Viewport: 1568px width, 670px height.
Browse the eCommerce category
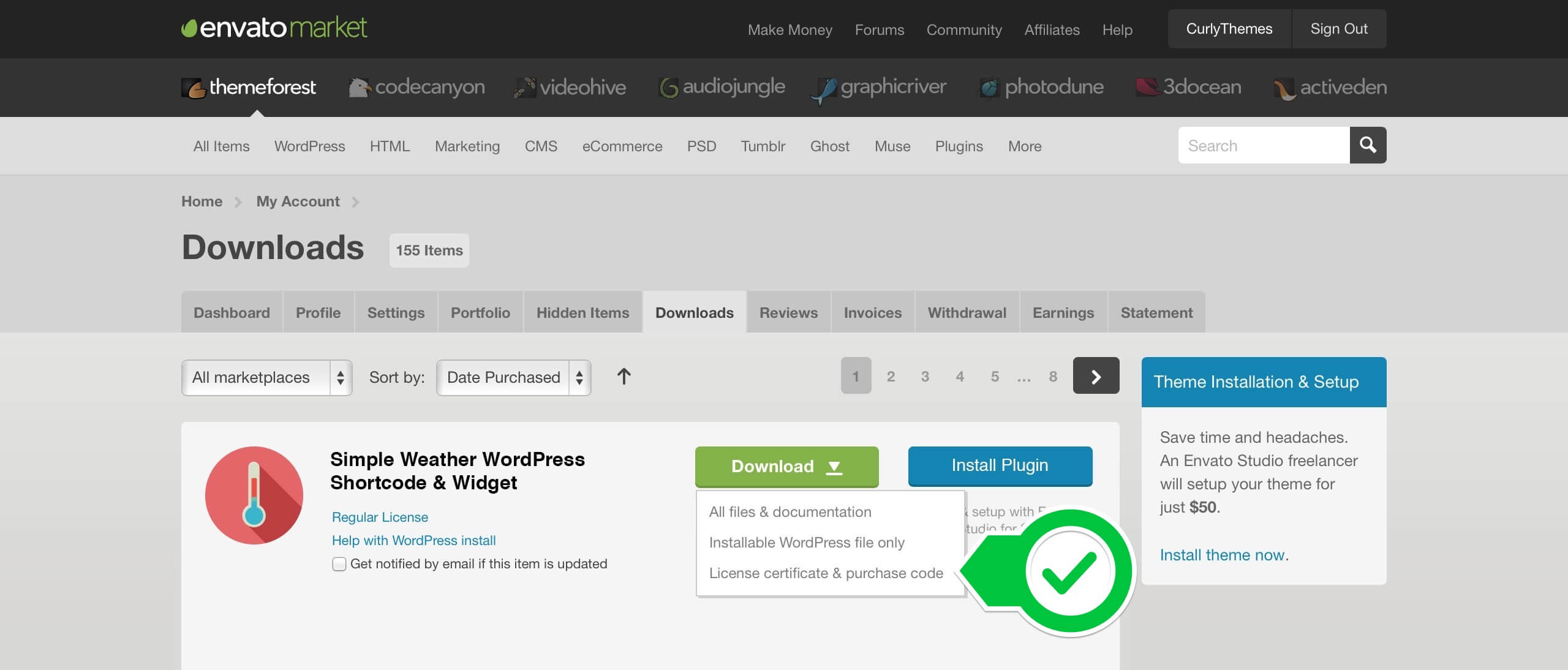click(622, 146)
